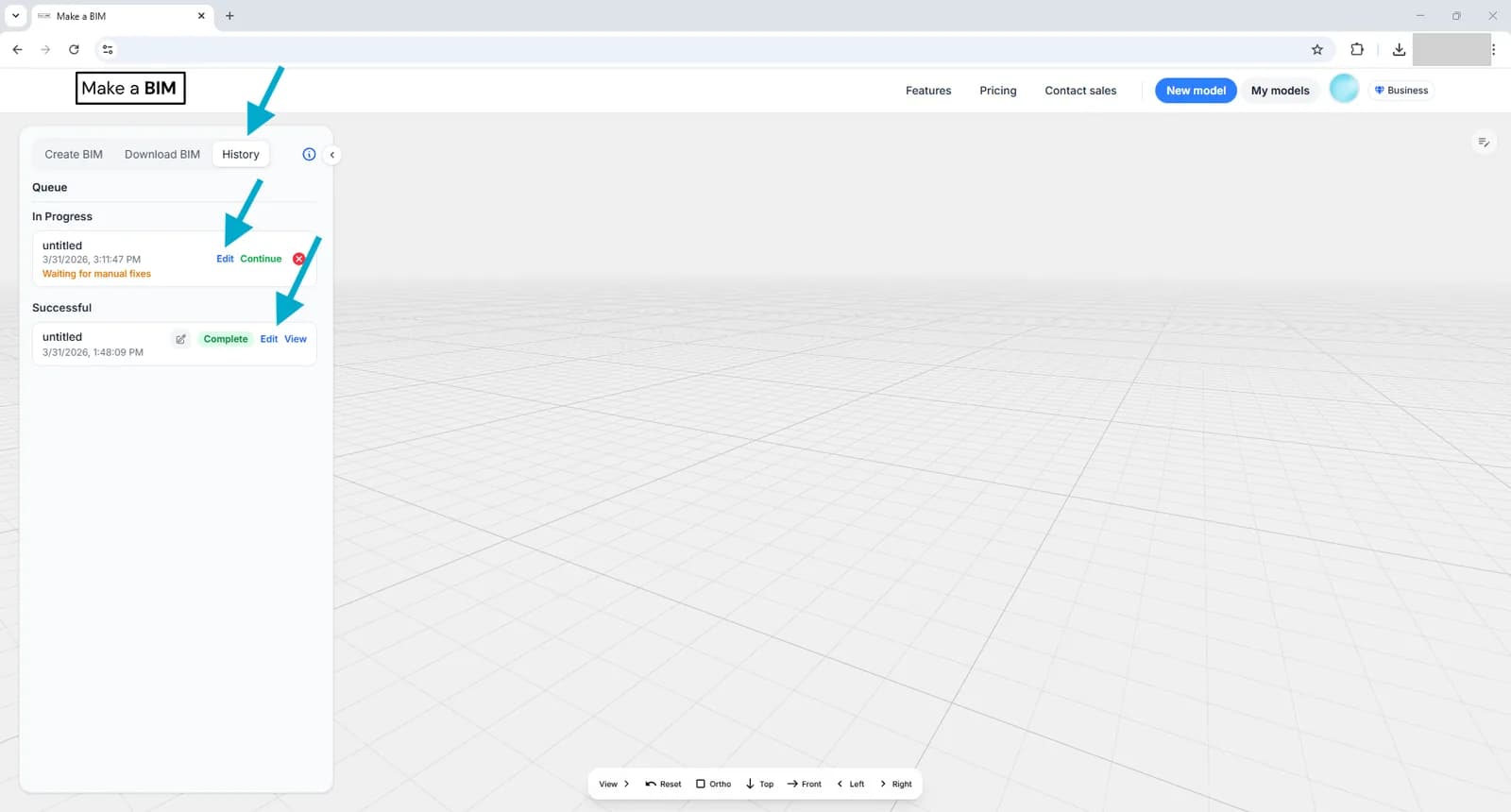Open browser downloads icon
Viewport: 1511px width, 812px height.
1399,49
